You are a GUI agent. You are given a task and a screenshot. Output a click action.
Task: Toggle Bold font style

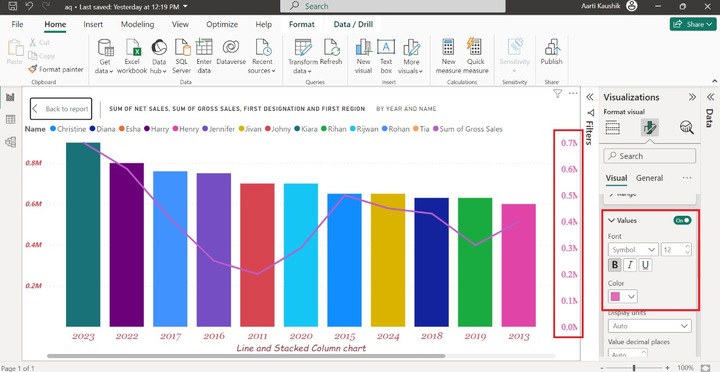click(x=615, y=265)
